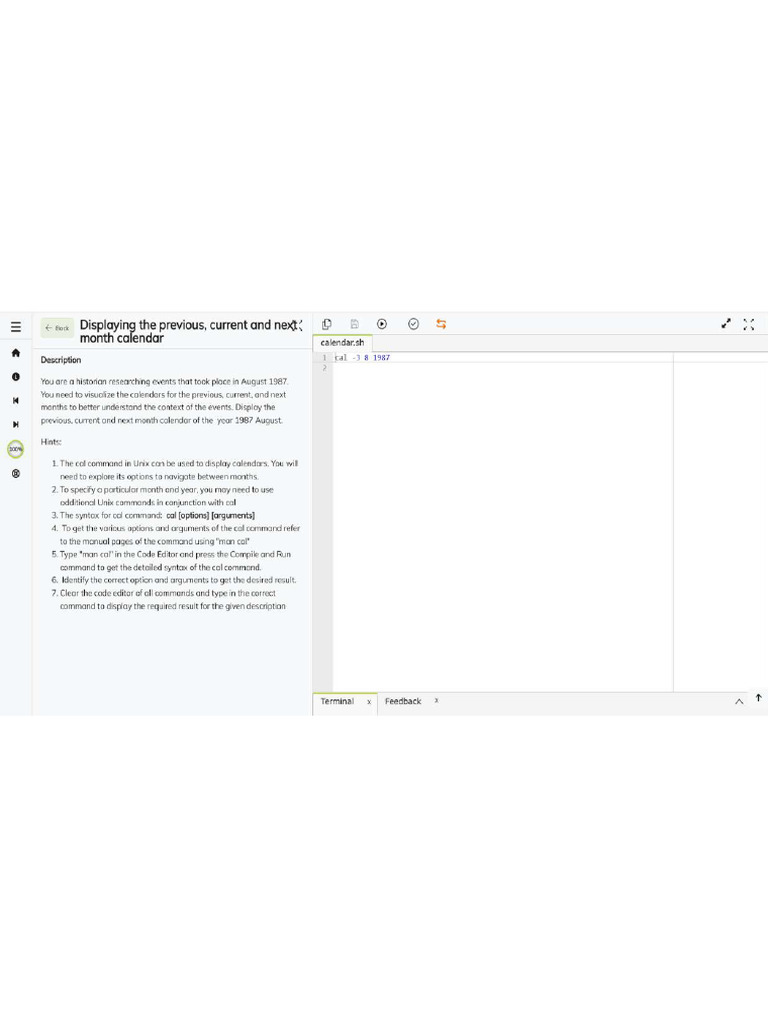Submit the code with the checkmark circle icon
Viewport: 768px width, 1024px height.
click(413, 324)
